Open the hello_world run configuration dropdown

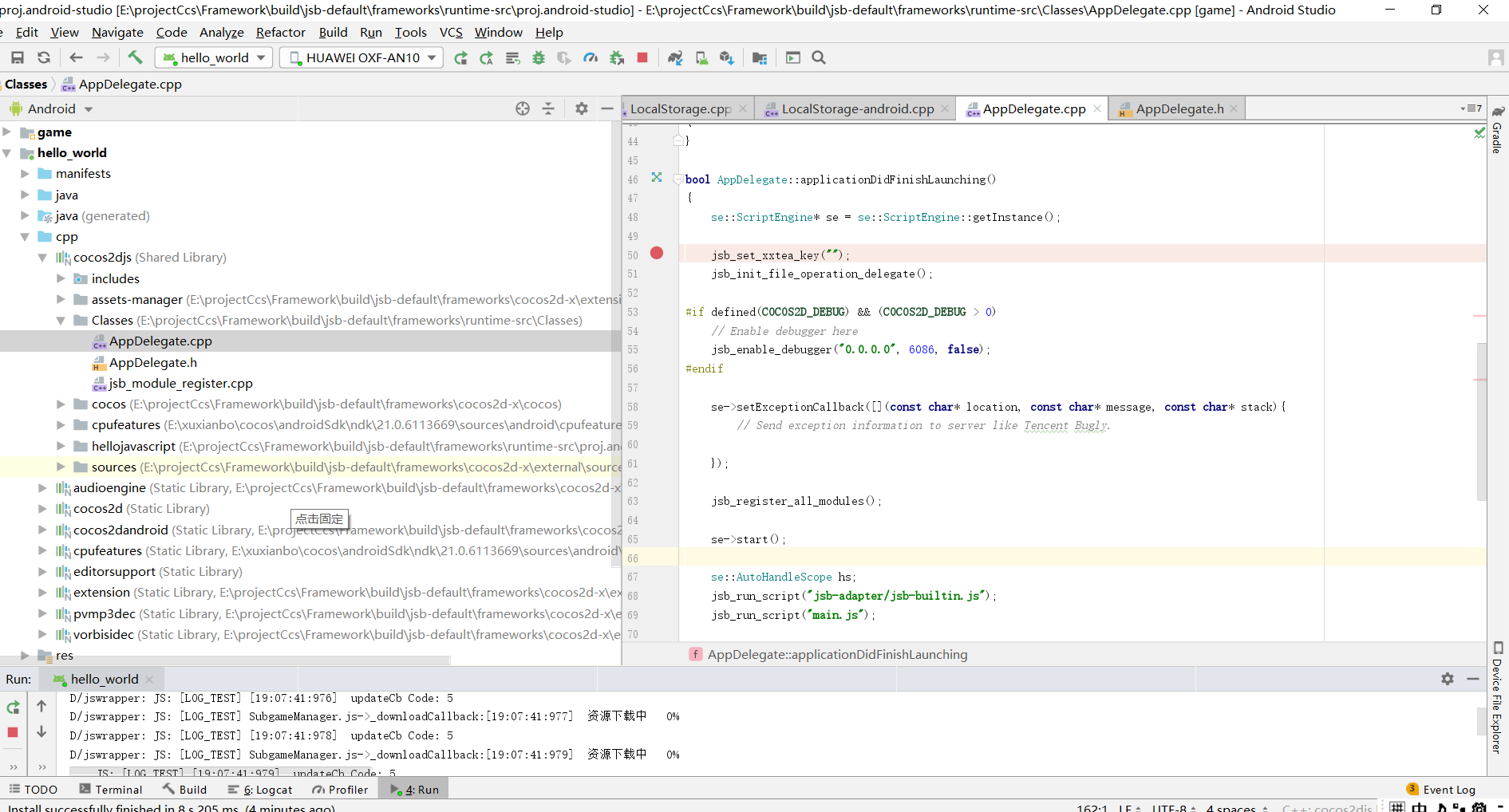pos(215,57)
